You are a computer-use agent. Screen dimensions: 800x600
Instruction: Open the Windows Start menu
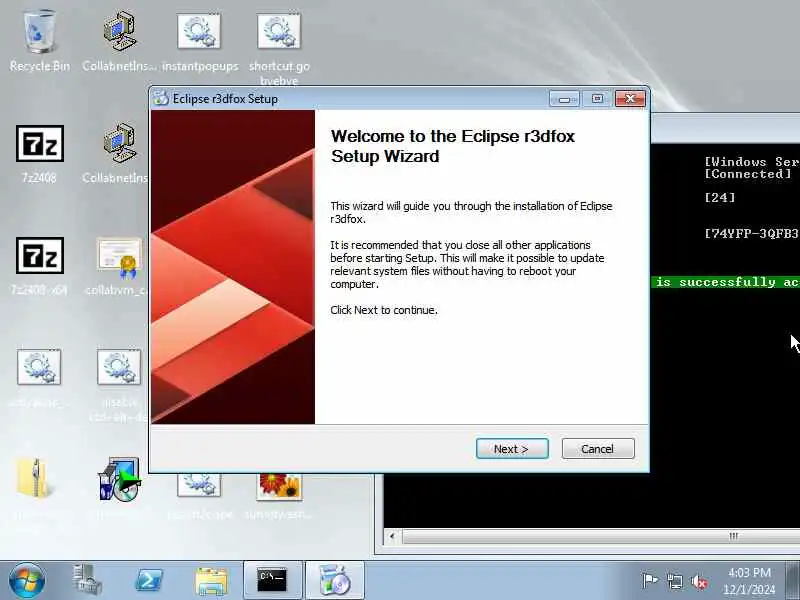coord(27,581)
